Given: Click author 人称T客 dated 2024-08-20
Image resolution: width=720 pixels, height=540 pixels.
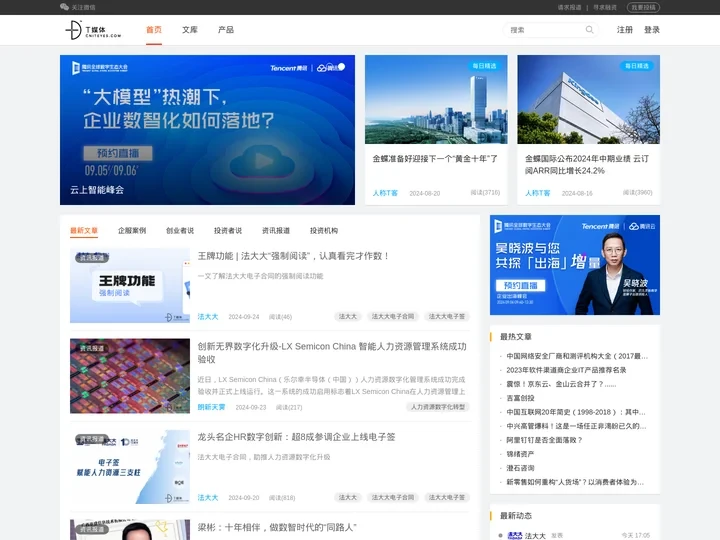Looking at the screenshot, I should click(x=385, y=193).
